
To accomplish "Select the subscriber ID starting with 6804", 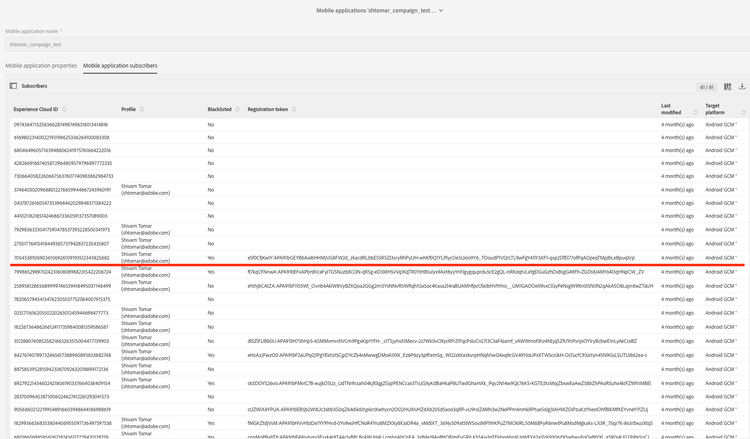I will (x=62, y=151).
